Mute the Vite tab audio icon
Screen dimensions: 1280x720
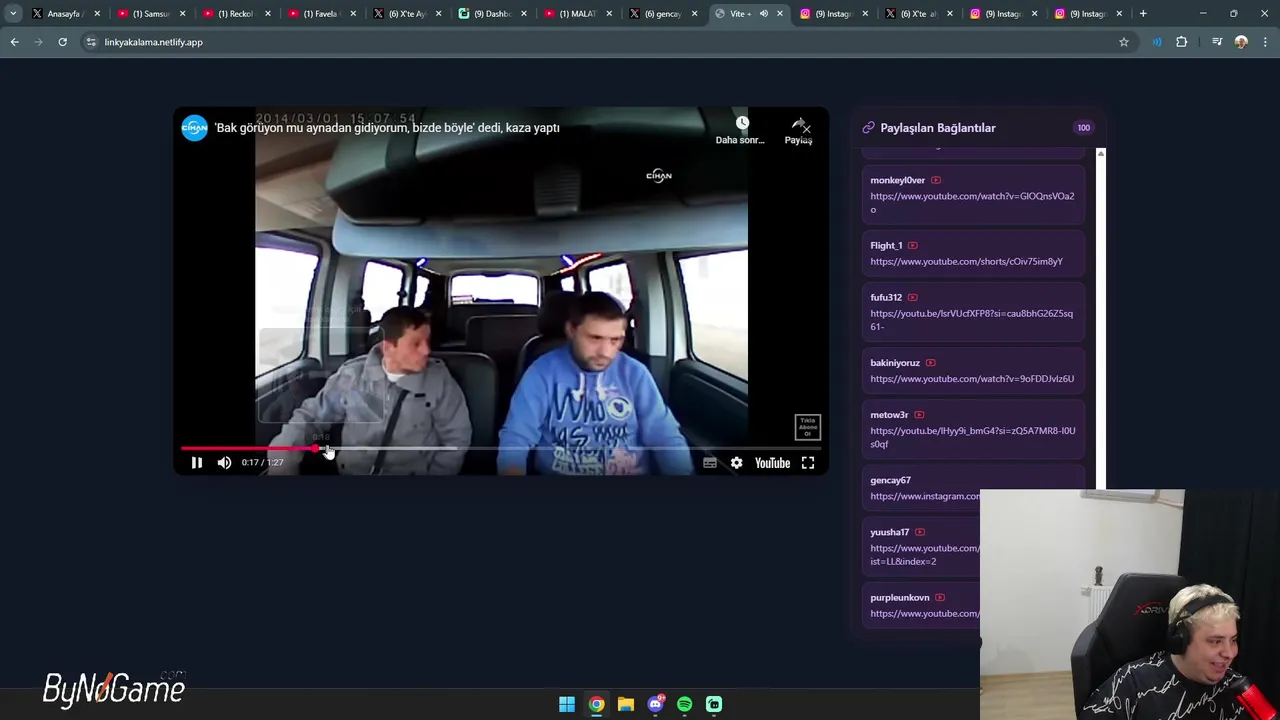tap(764, 14)
